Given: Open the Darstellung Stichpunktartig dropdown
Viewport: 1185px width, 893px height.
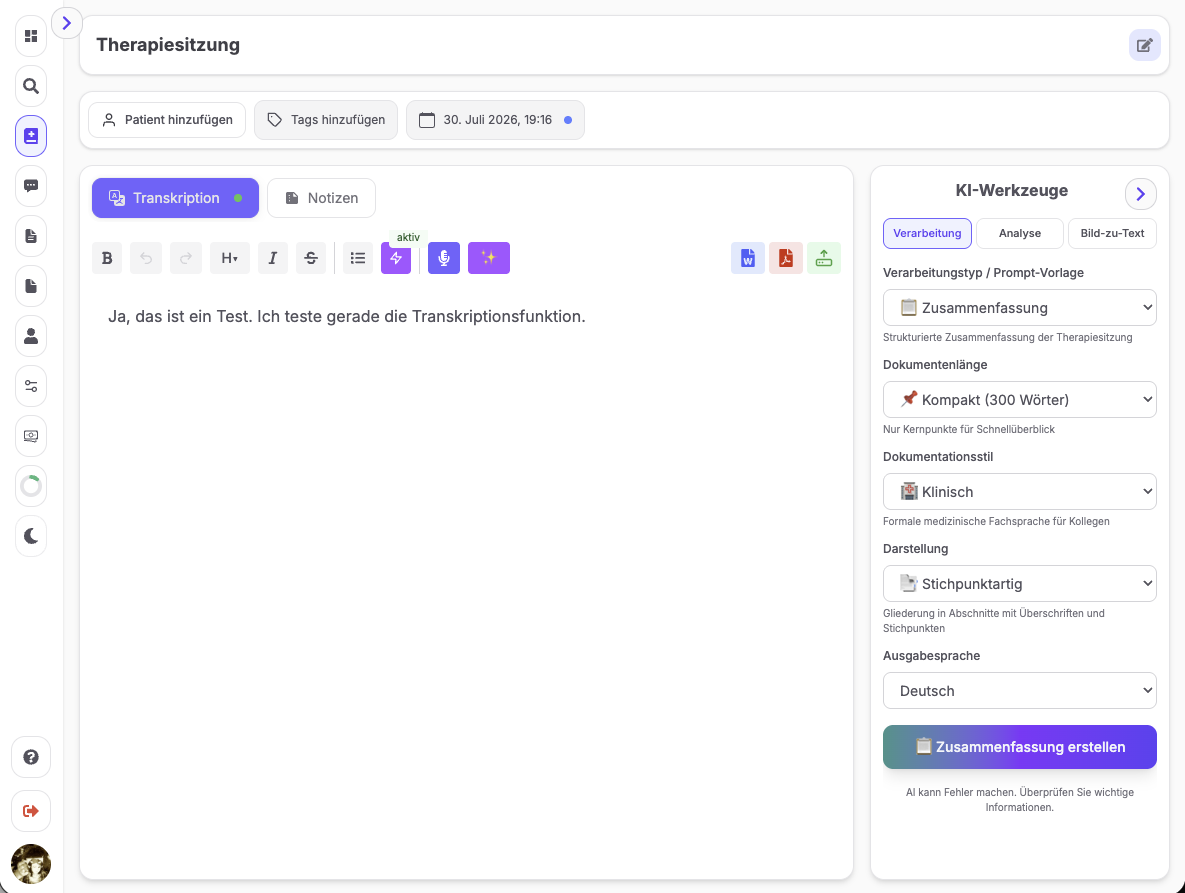Looking at the screenshot, I should [1019, 583].
